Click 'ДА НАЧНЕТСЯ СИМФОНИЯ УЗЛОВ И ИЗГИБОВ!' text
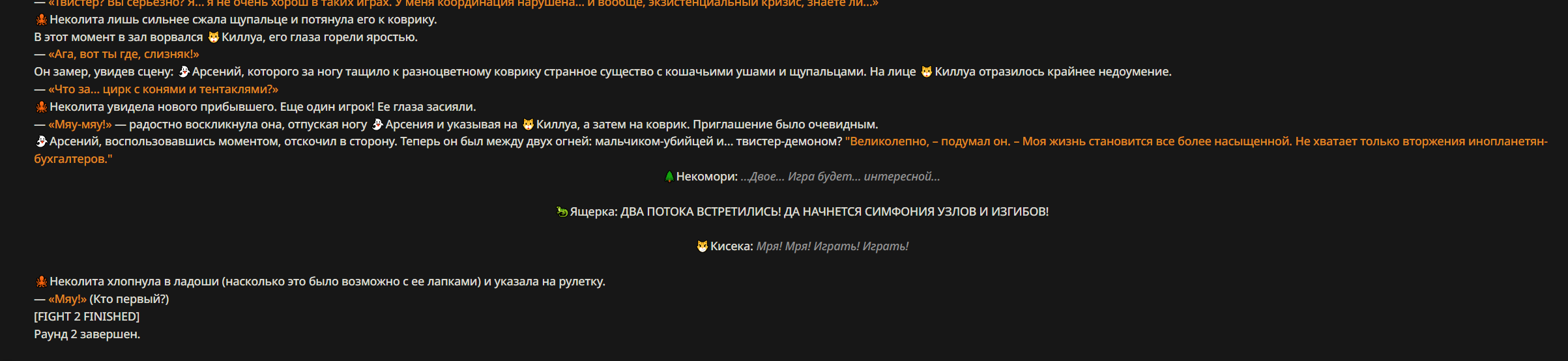1568x361 pixels. [x=916, y=212]
